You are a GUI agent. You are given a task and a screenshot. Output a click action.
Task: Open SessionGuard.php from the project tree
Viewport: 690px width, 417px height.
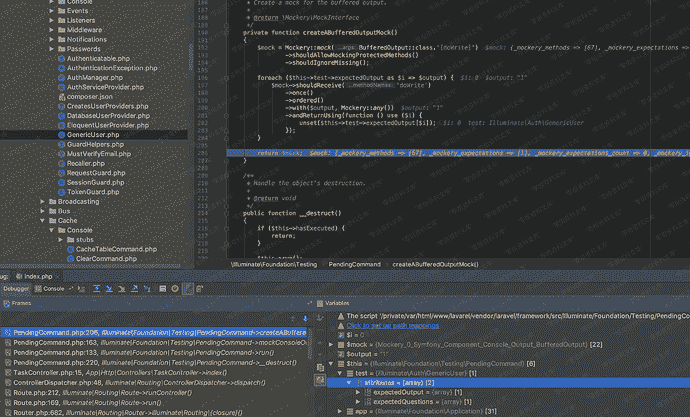(96, 182)
